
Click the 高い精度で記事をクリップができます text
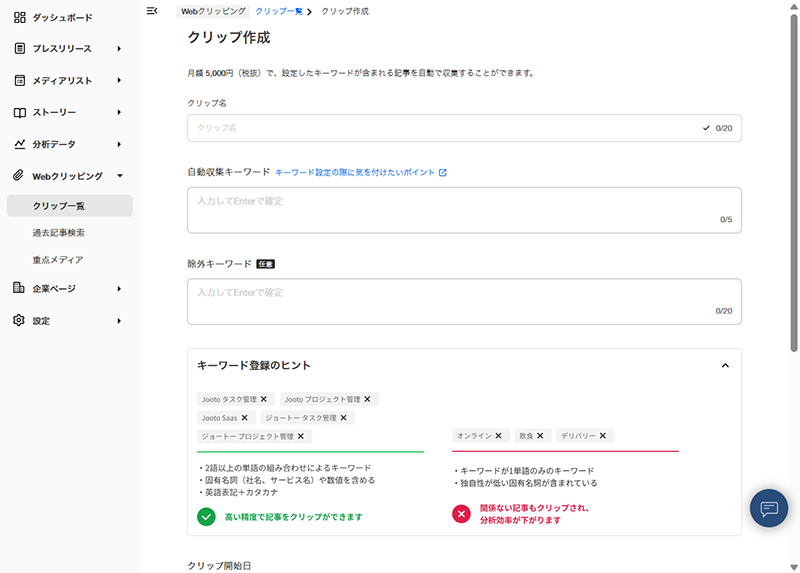coord(293,517)
